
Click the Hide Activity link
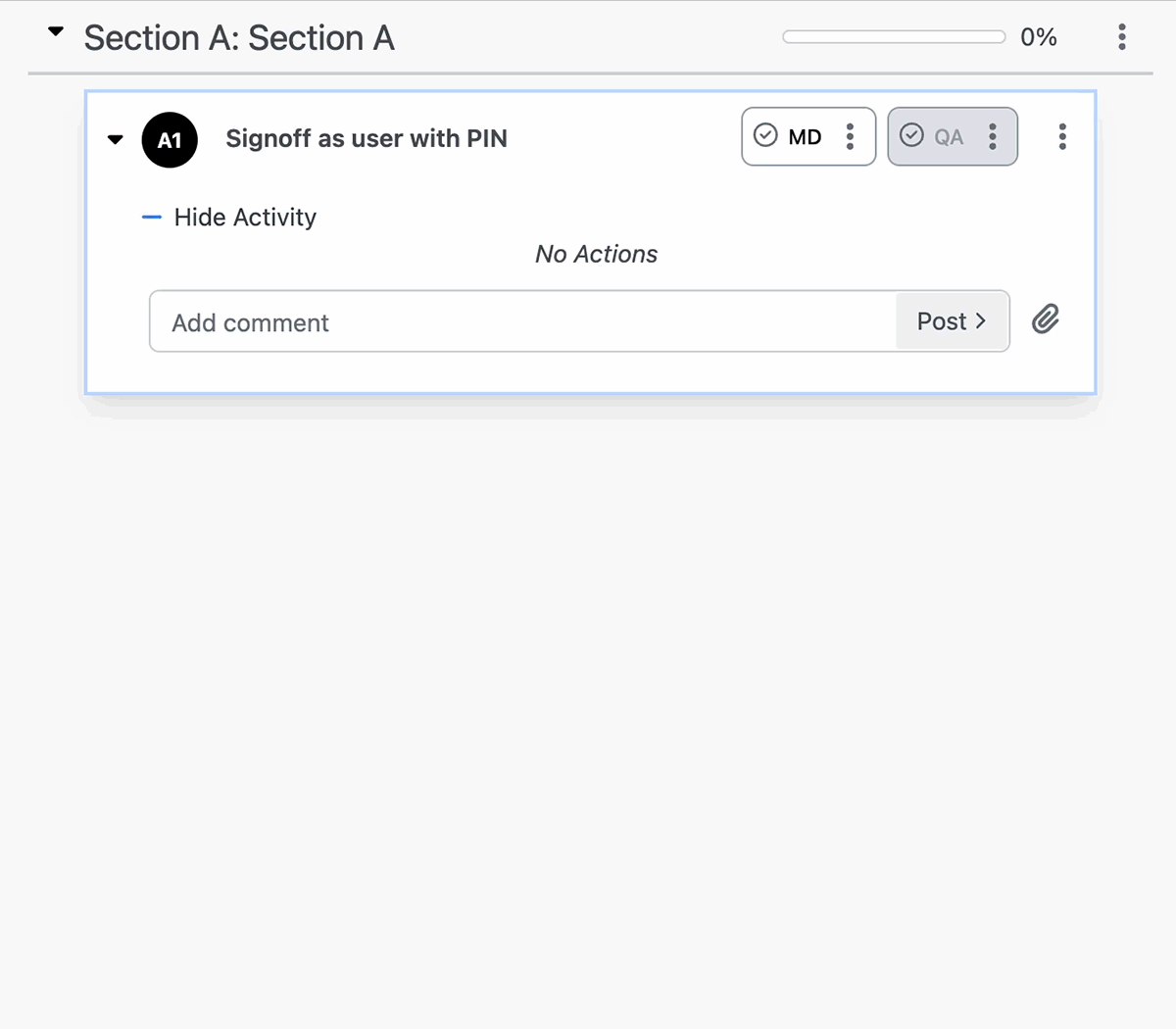coord(245,217)
